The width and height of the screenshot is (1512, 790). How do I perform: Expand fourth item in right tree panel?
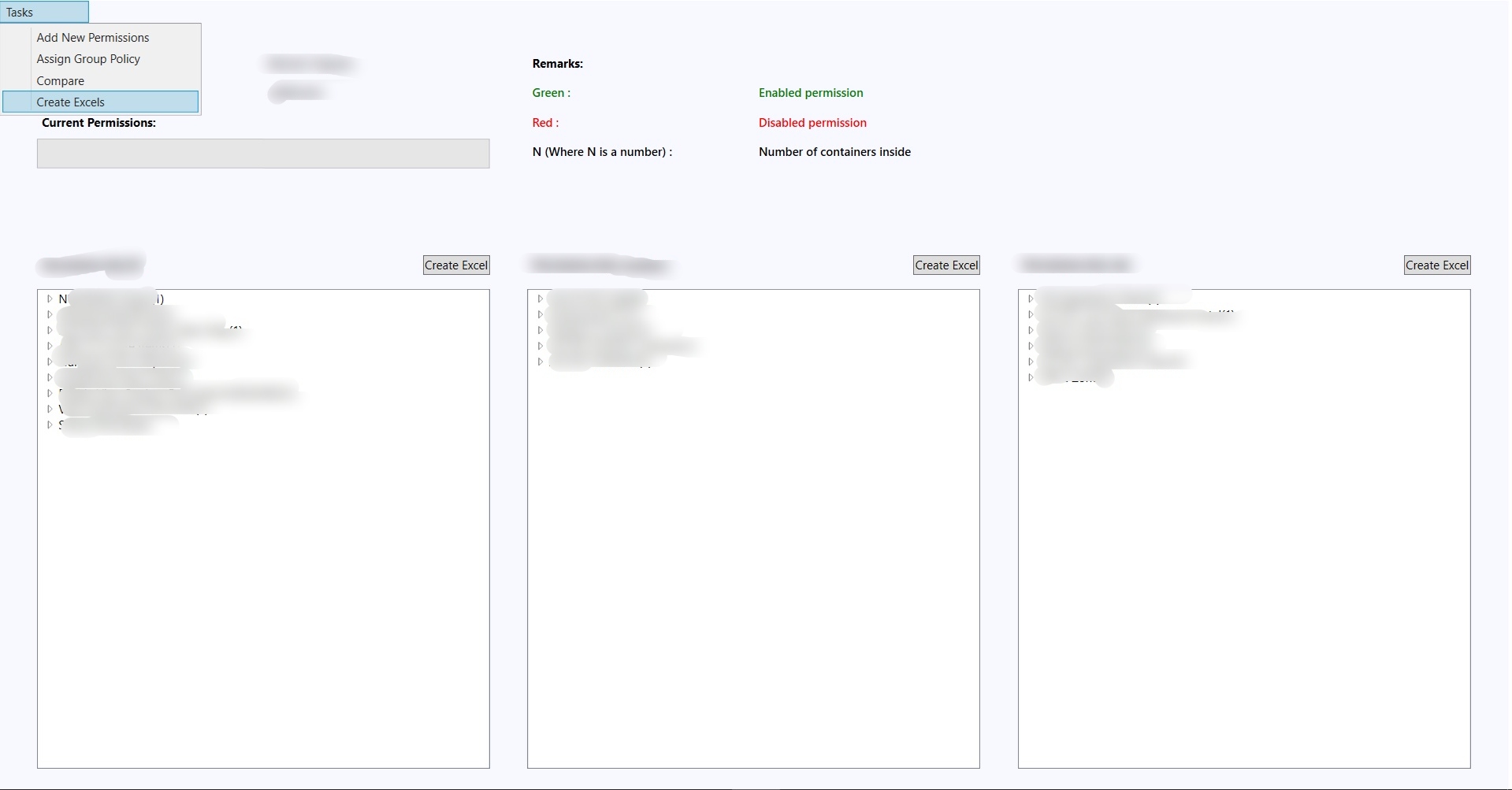[1031, 347]
